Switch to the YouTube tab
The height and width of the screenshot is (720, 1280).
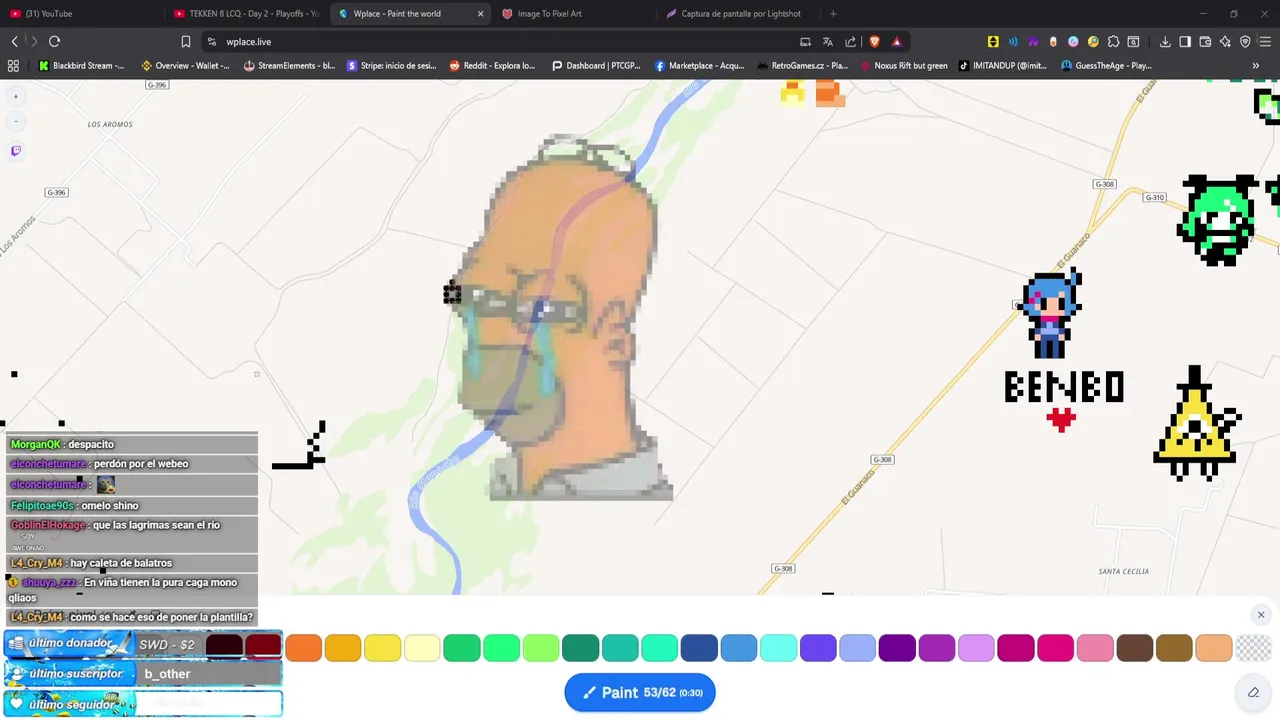(x=80, y=14)
